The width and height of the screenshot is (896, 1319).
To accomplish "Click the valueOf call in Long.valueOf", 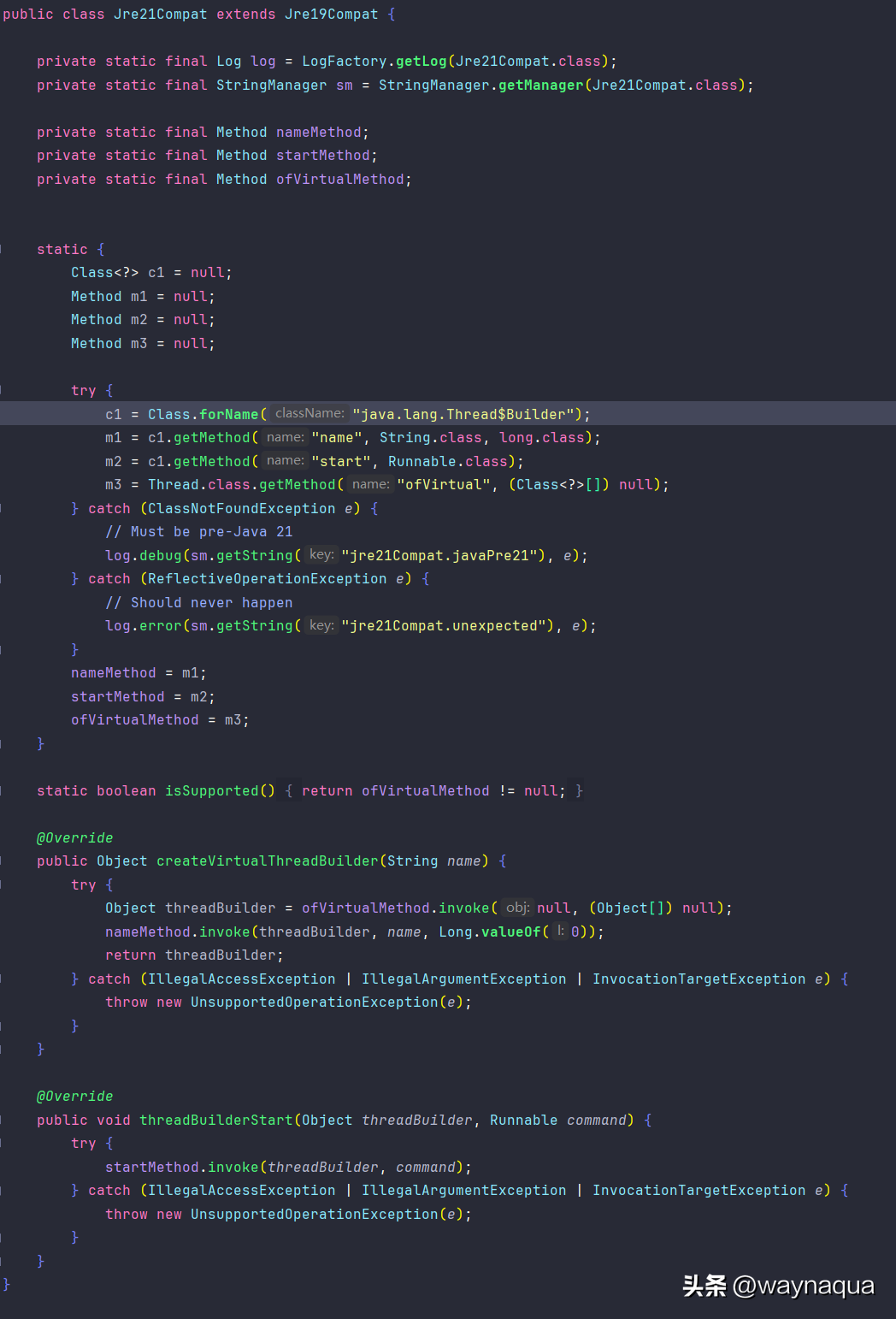I will tap(511, 932).
